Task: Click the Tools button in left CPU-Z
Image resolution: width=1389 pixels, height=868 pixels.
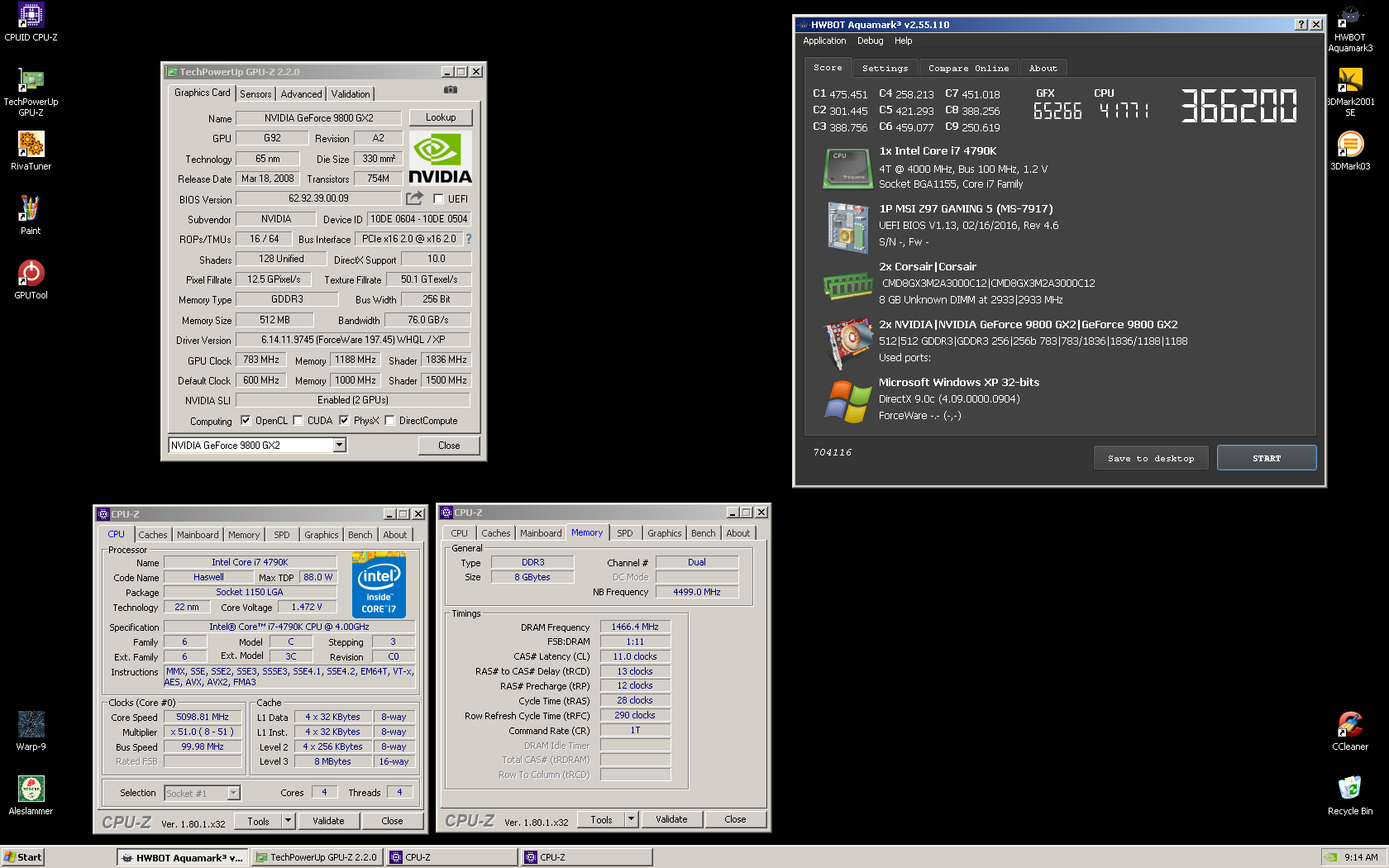Action: coord(258,821)
